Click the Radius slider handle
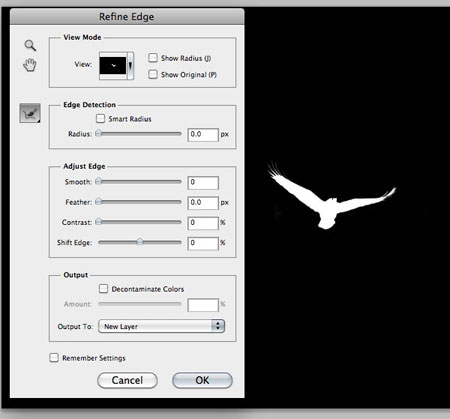This screenshot has height=419, width=450. pos(99,133)
